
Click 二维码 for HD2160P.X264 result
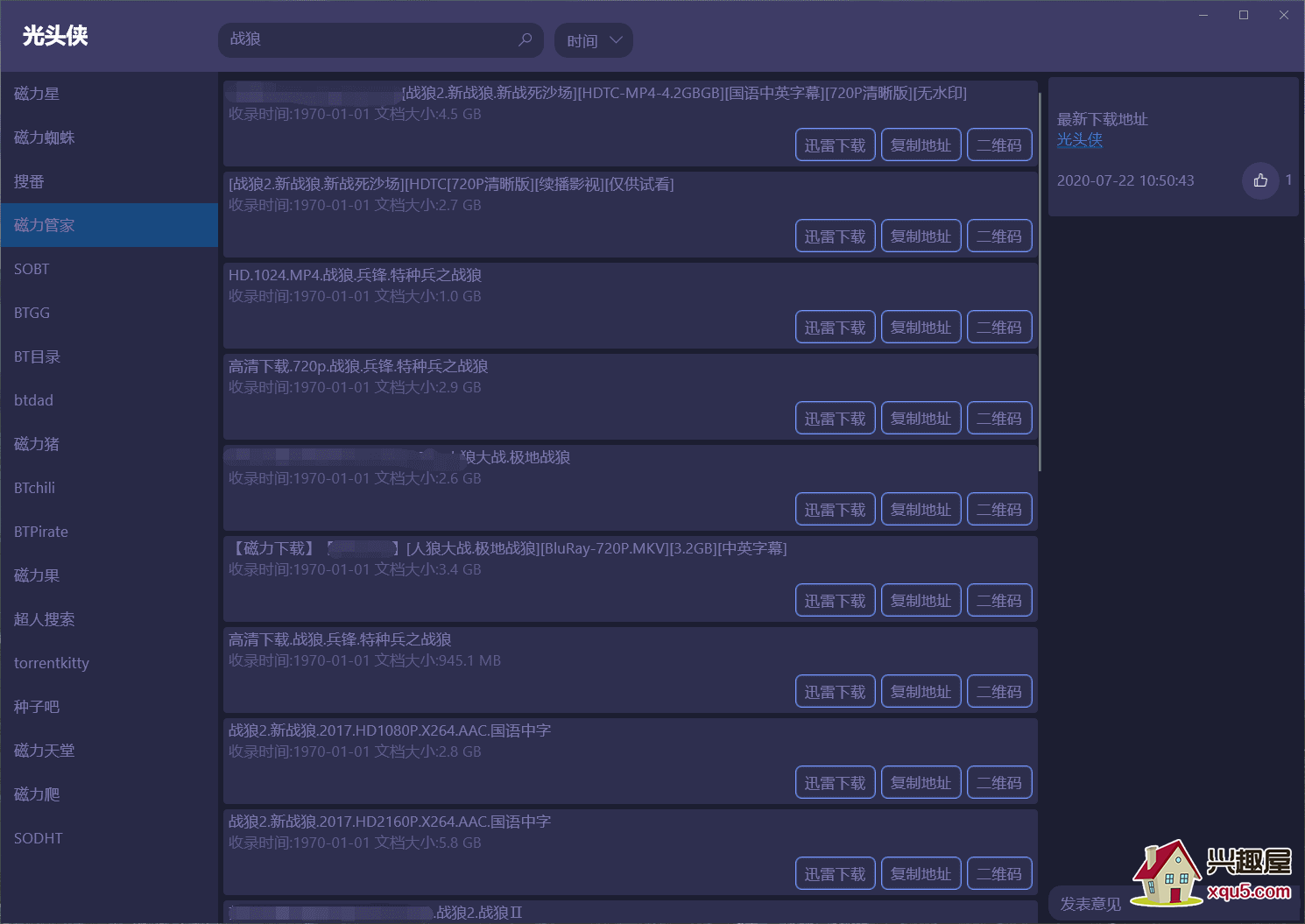(x=999, y=874)
